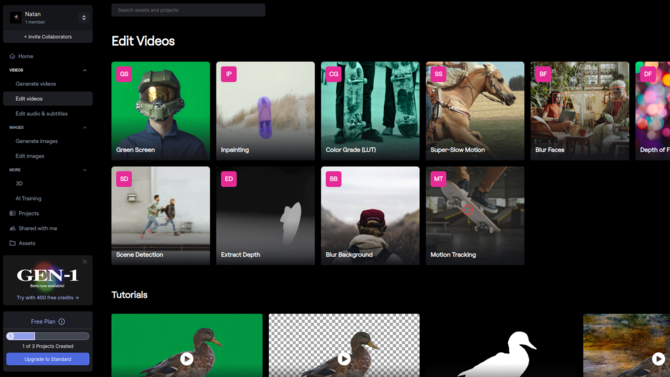670x377 pixels.
Task: Click the Shared with me icon
Action: [12, 228]
